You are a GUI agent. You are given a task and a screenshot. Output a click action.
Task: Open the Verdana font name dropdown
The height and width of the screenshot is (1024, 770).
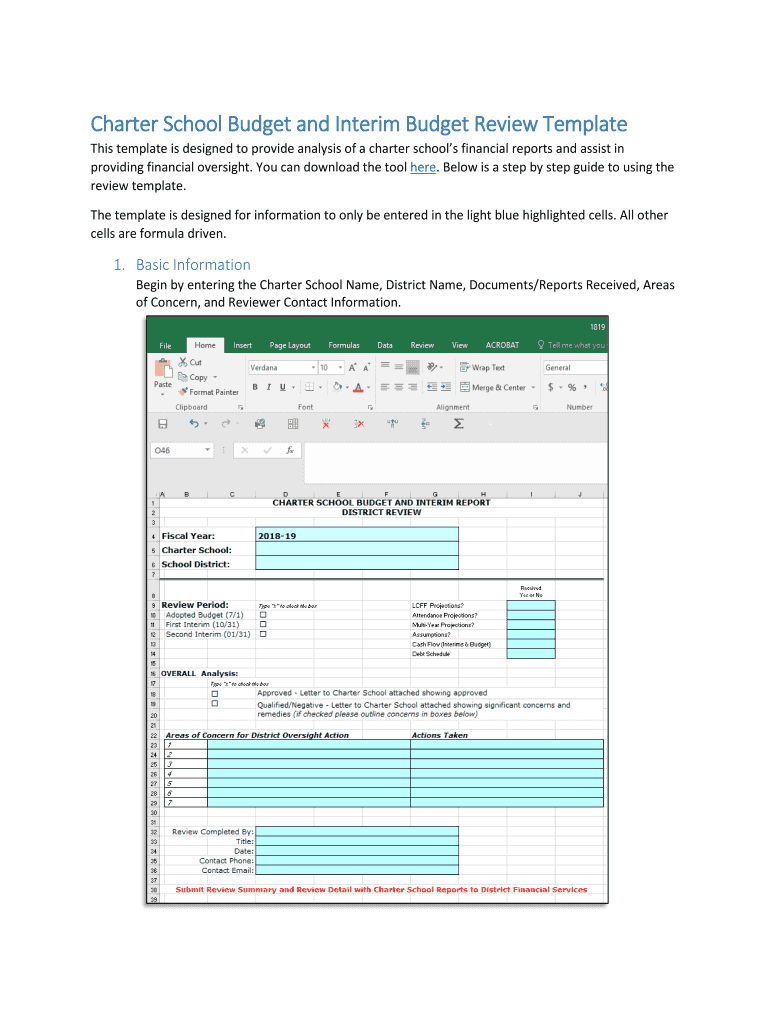312,367
